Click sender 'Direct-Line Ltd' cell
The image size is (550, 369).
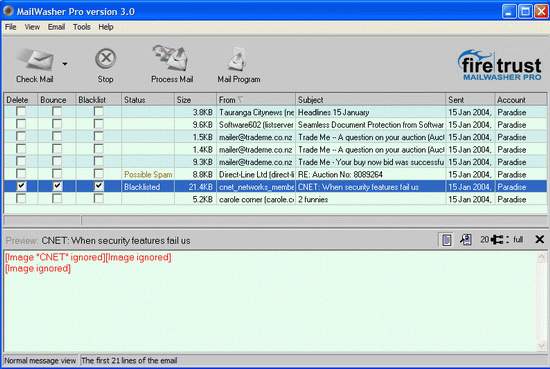pos(256,174)
